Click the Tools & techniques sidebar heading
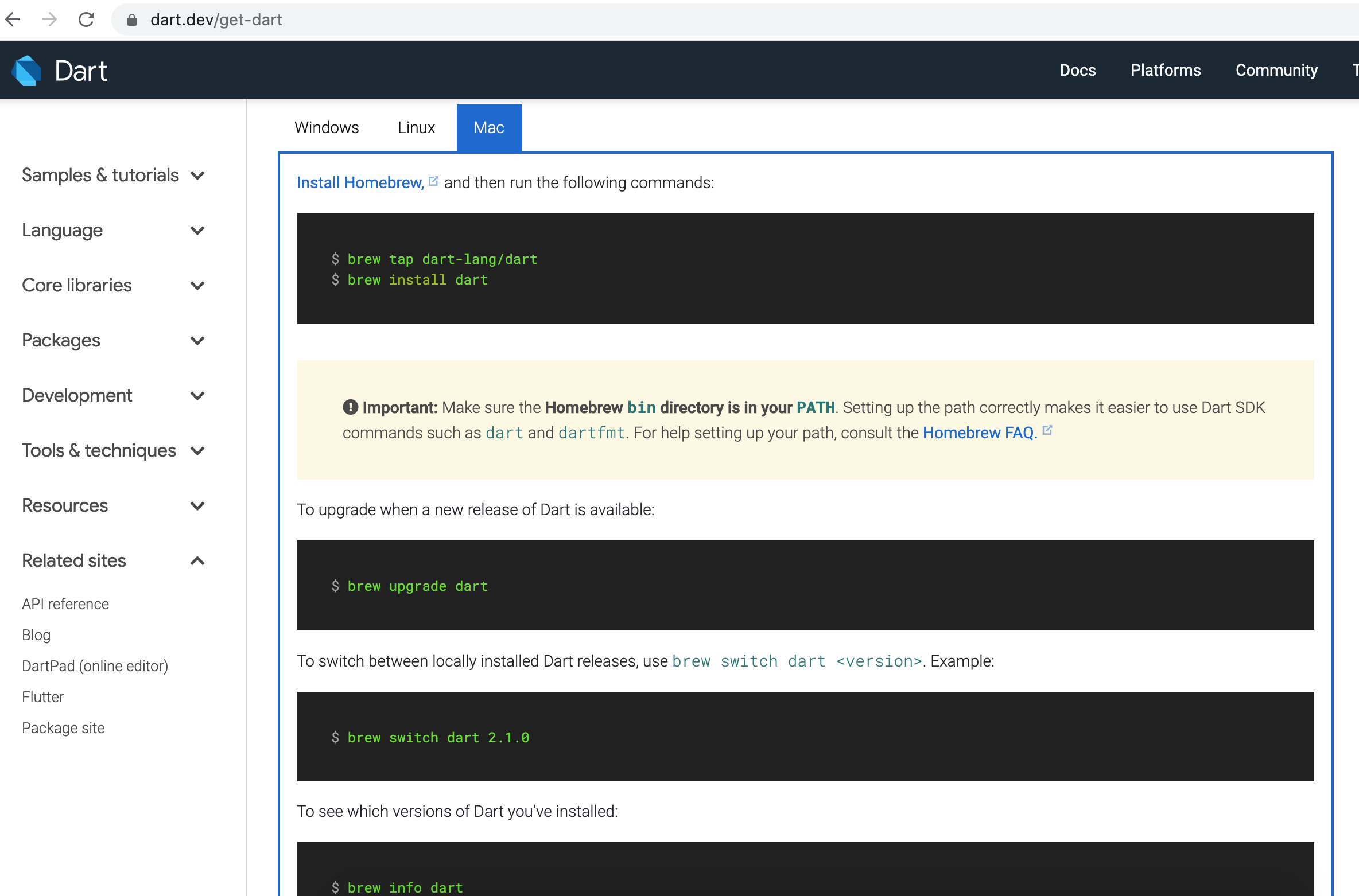Image resolution: width=1359 pixels, height=896 pixels. click(99, 451)
